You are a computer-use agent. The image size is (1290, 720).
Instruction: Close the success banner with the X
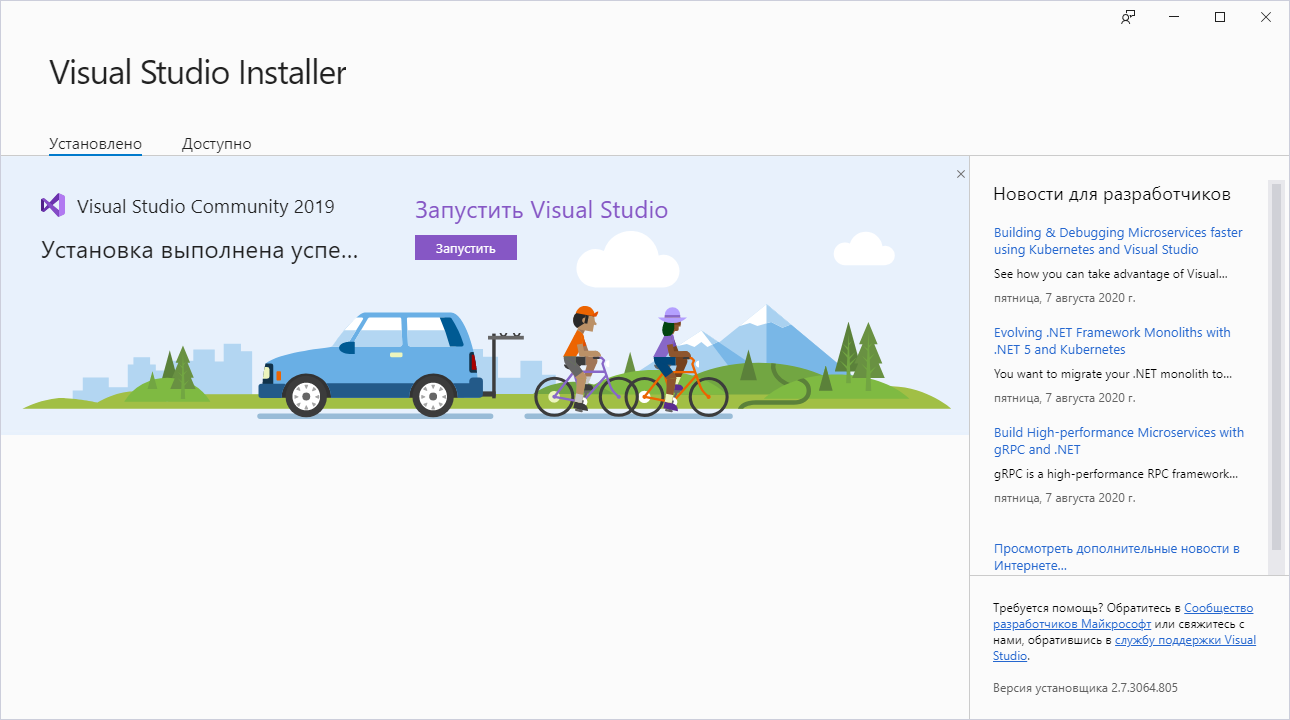point(961,174)
